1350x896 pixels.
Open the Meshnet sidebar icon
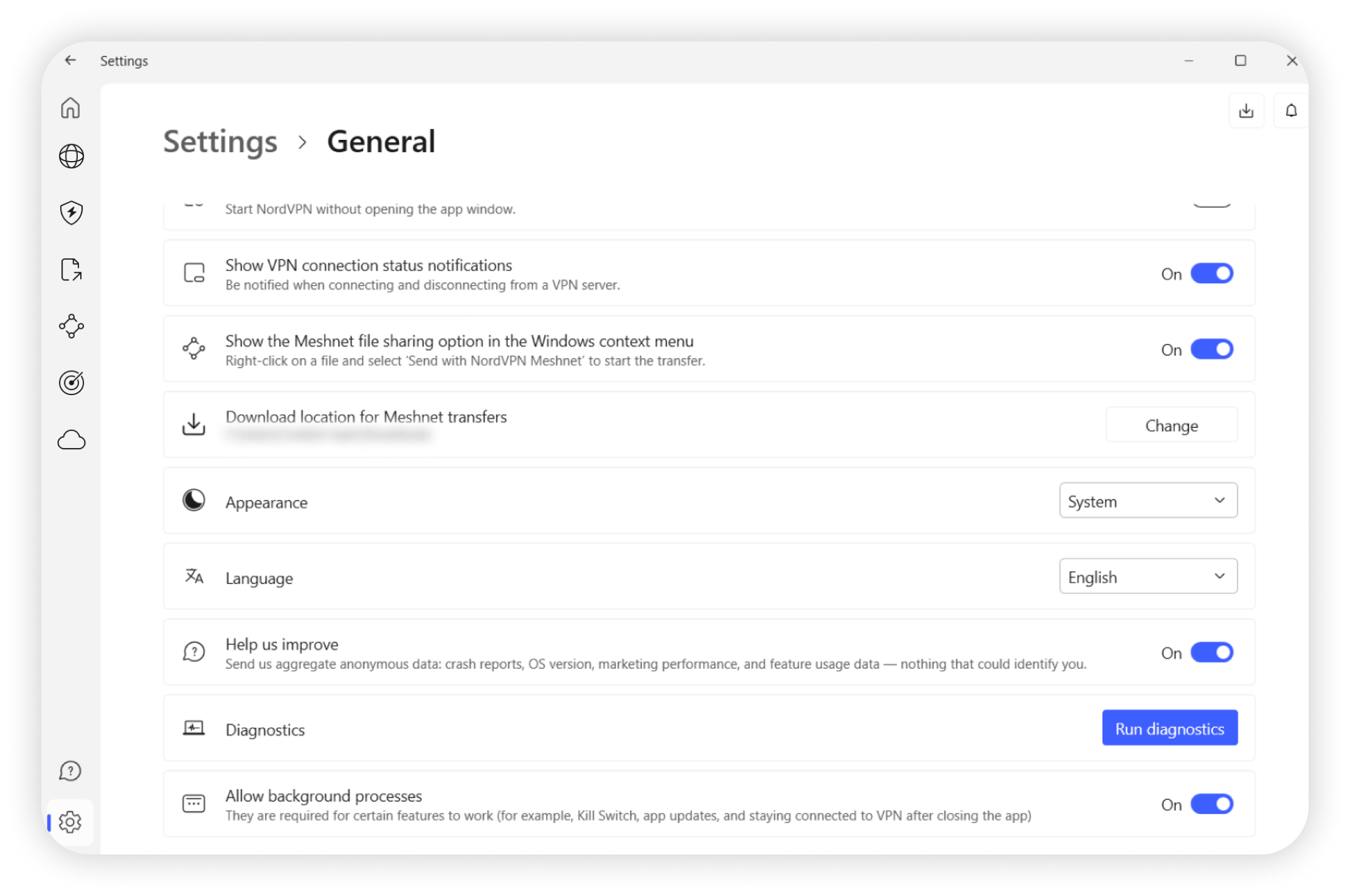pos(71,326)
